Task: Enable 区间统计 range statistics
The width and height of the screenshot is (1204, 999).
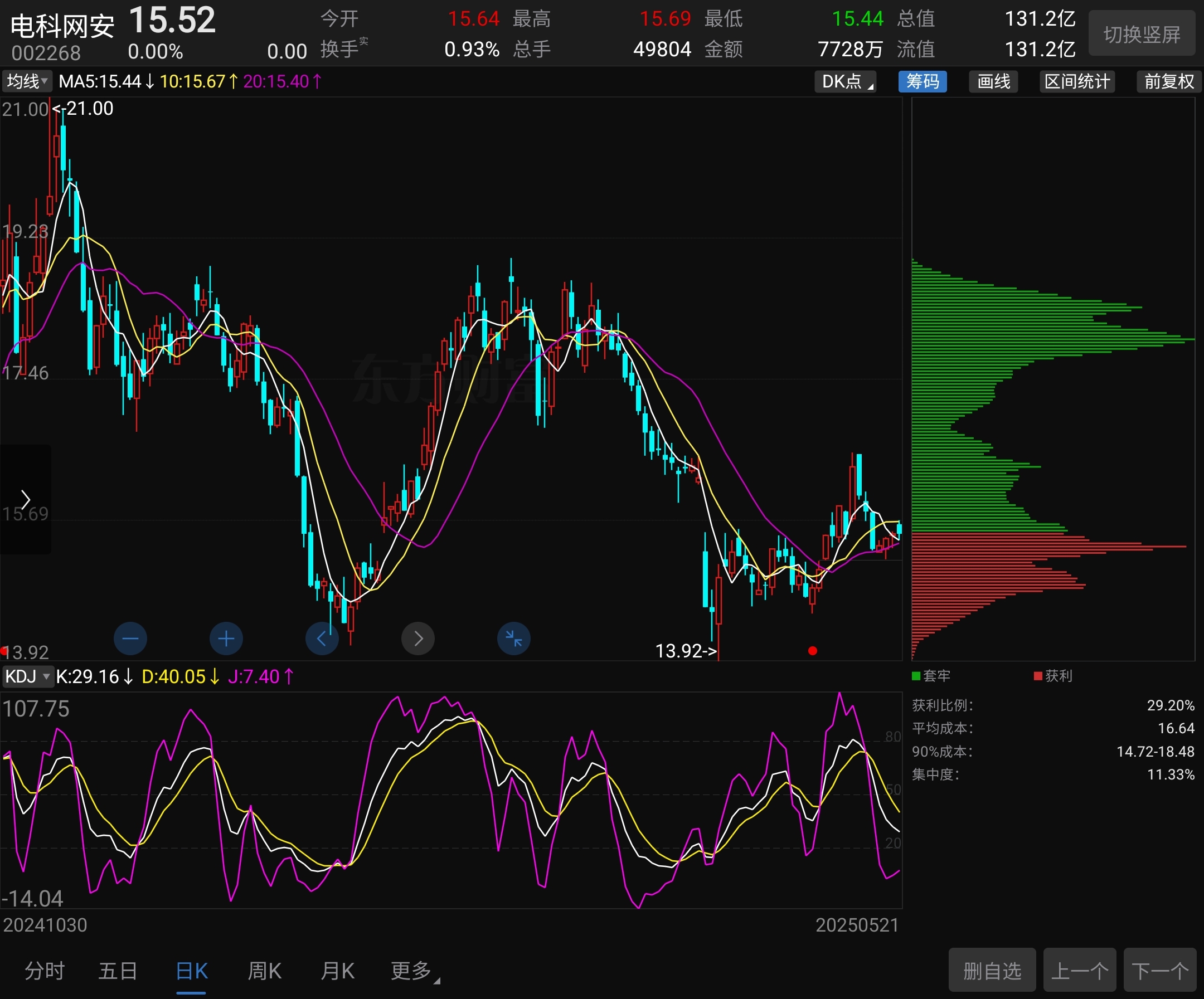Action: click(1077, 81)
